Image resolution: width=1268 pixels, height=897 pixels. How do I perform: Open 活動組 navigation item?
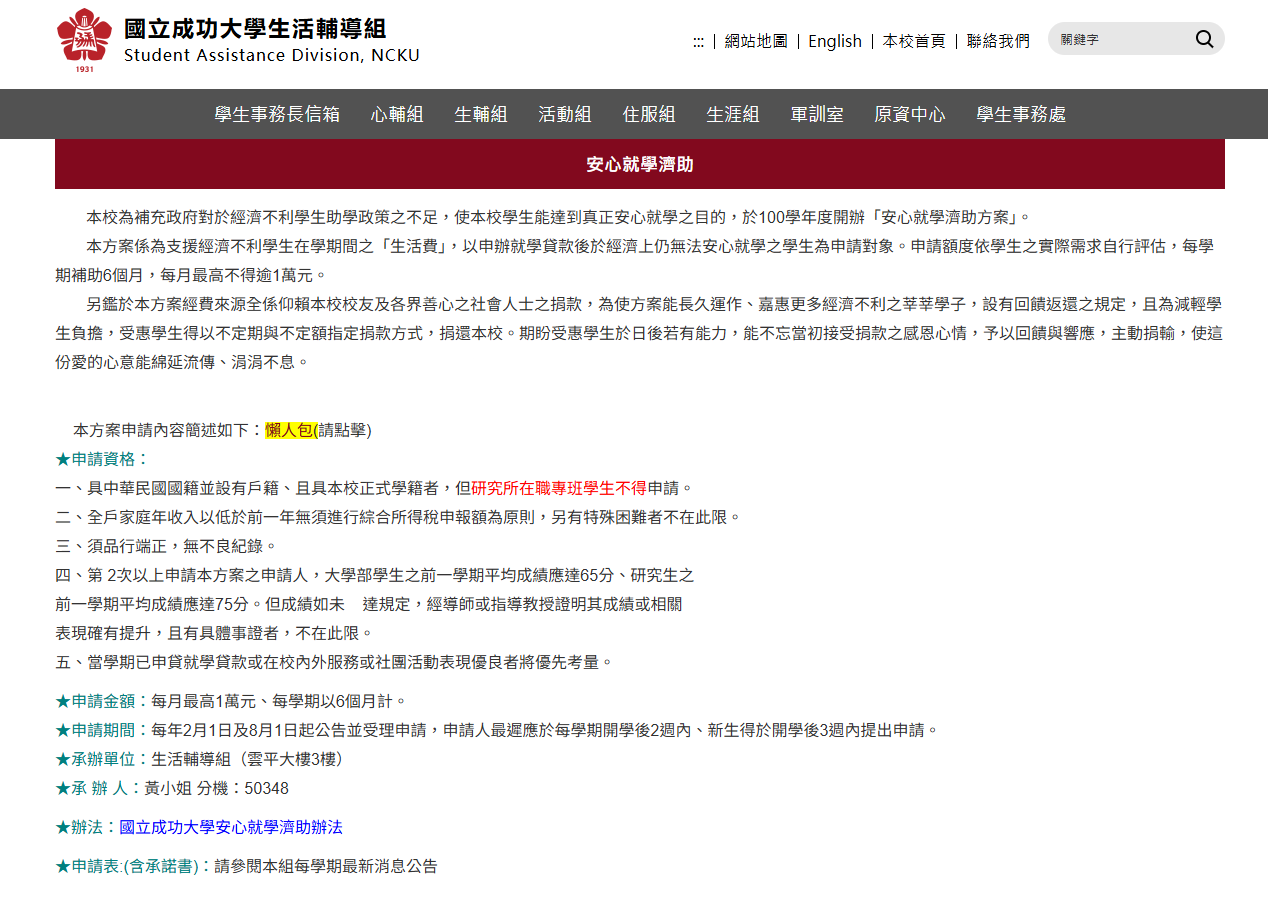tap(565, 114)
